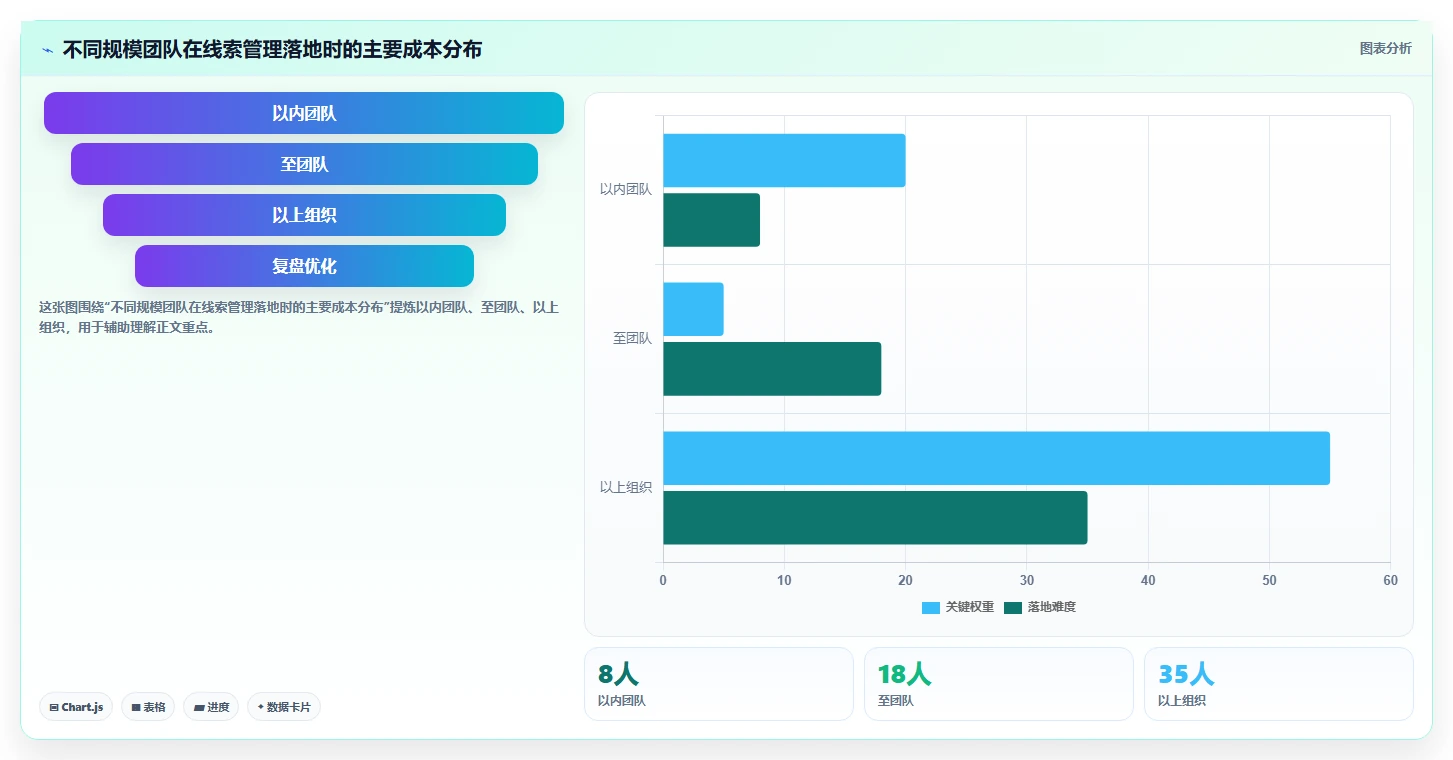Click the Chart.js tag icon
This screenshot has width=1453, height=760.
(54, 707)
